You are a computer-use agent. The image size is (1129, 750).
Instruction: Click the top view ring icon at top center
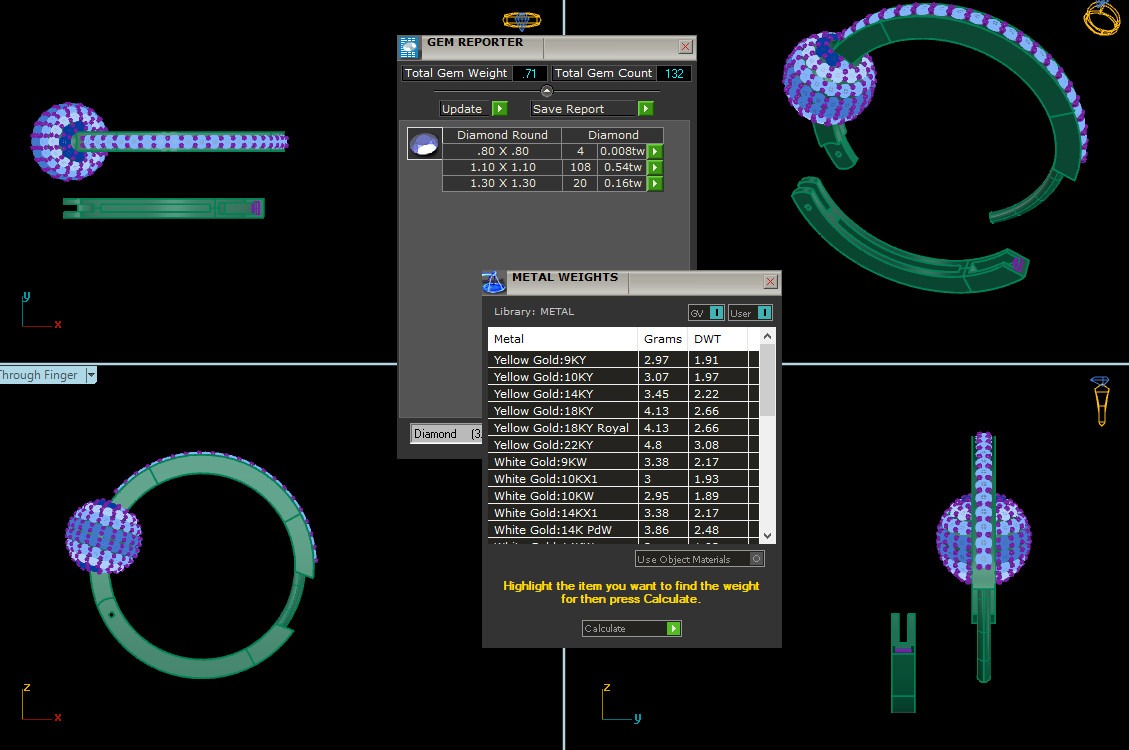click(521, 20)
